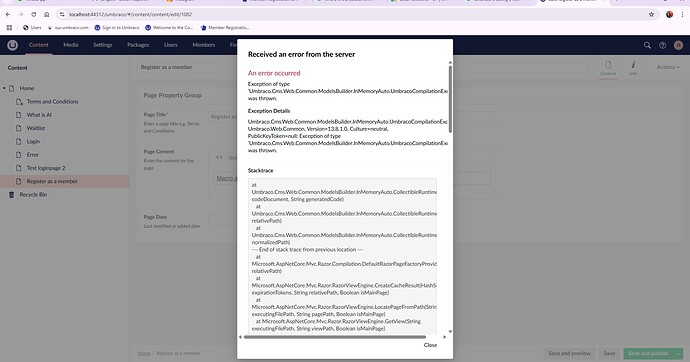Image resolution: width=690 pixels, height=362 pixels.
Task: Open the Member Registratio... bookmark
Action: point(225,28)
